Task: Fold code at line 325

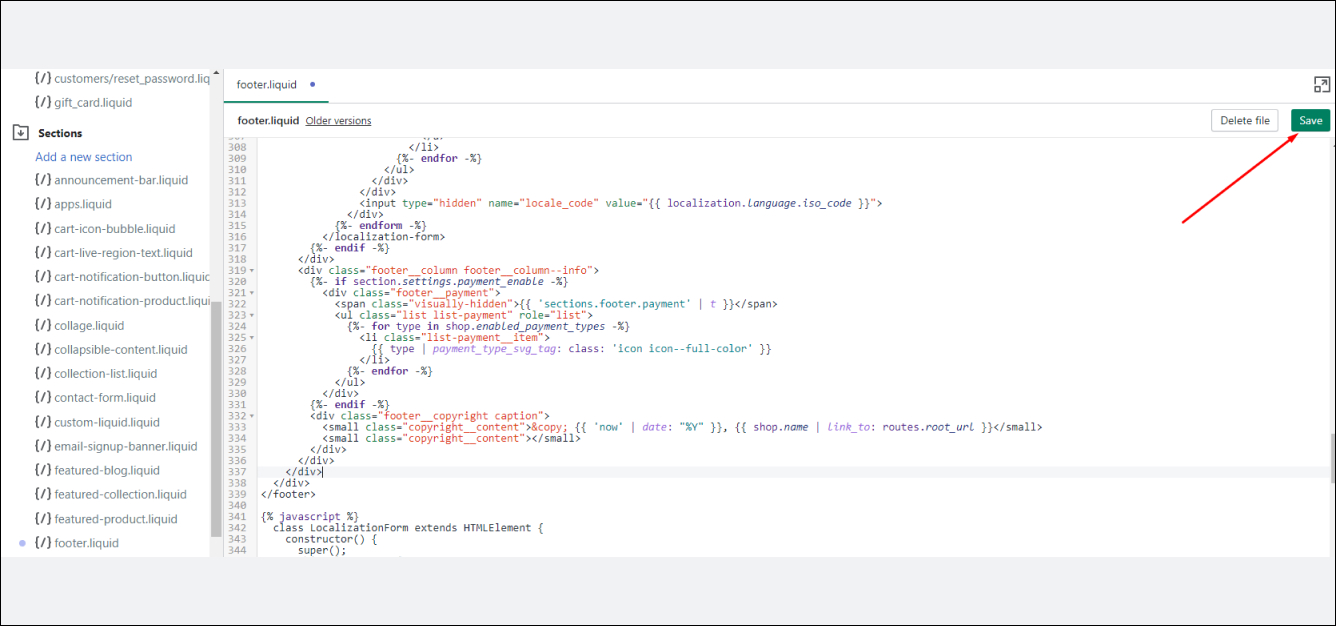Action: (x=252, y=338)
